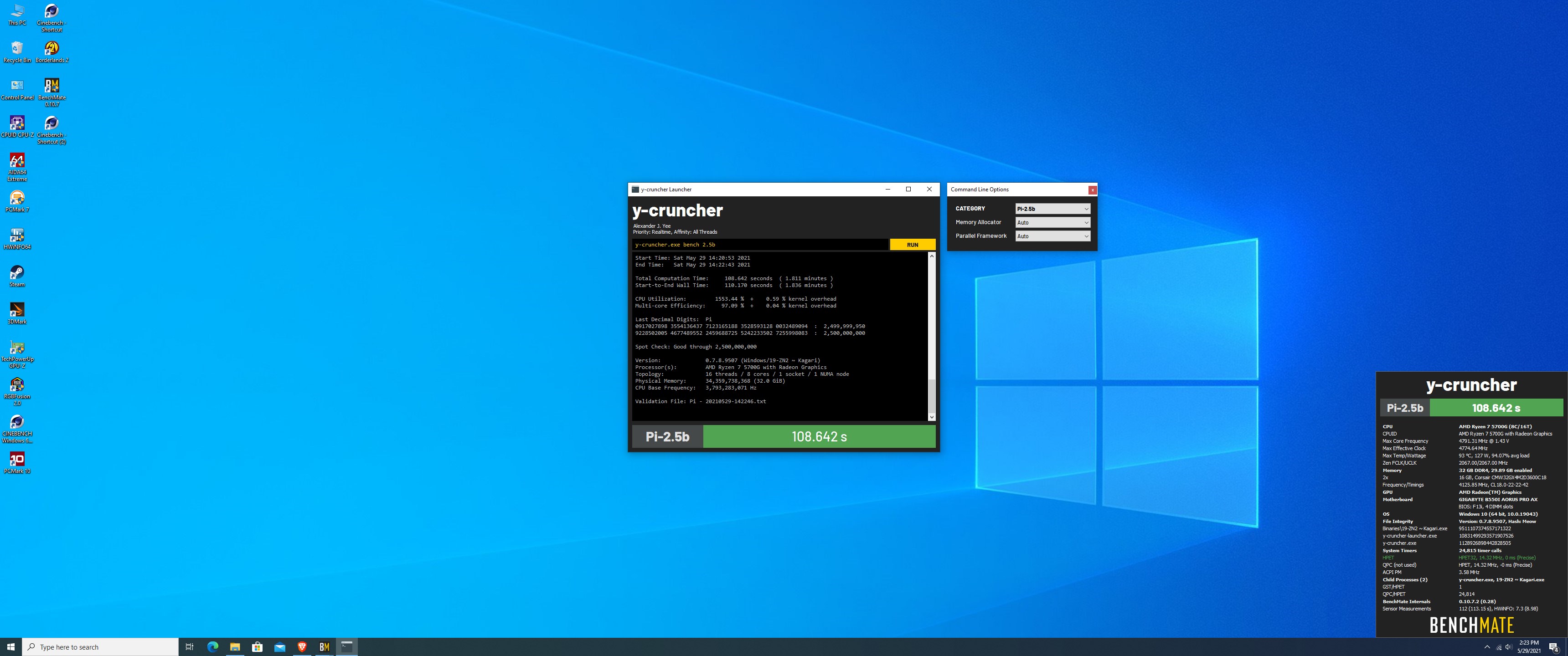
Task: Select the Steam desktop icon
Action: (17, 276)
